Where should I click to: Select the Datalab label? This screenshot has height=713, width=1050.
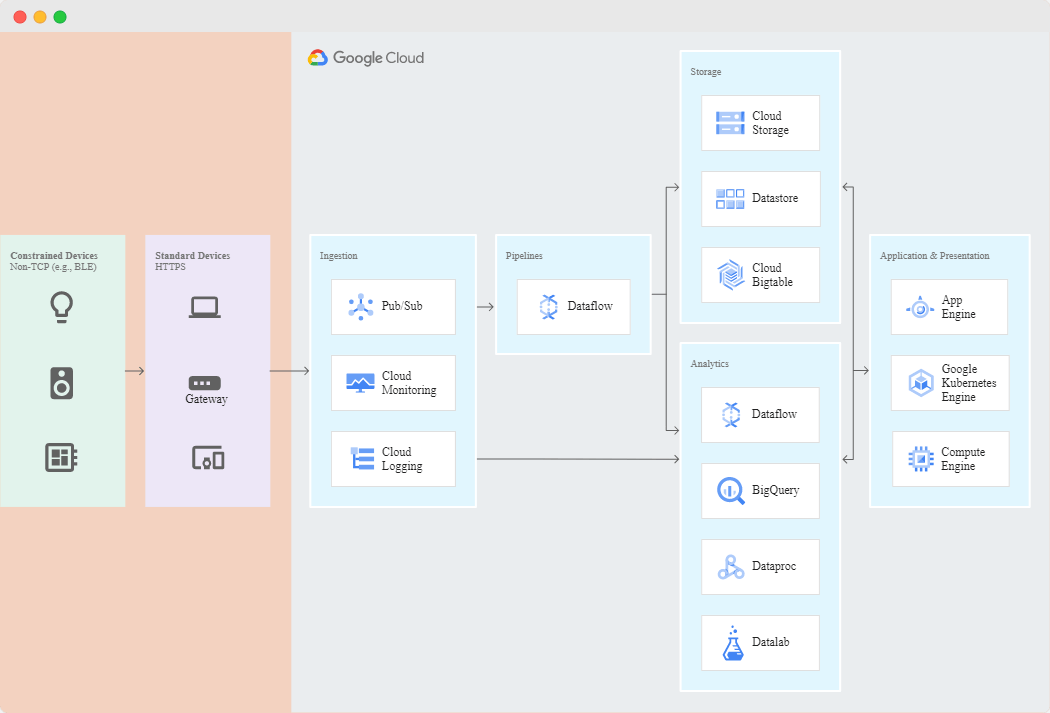pos(770,642)
